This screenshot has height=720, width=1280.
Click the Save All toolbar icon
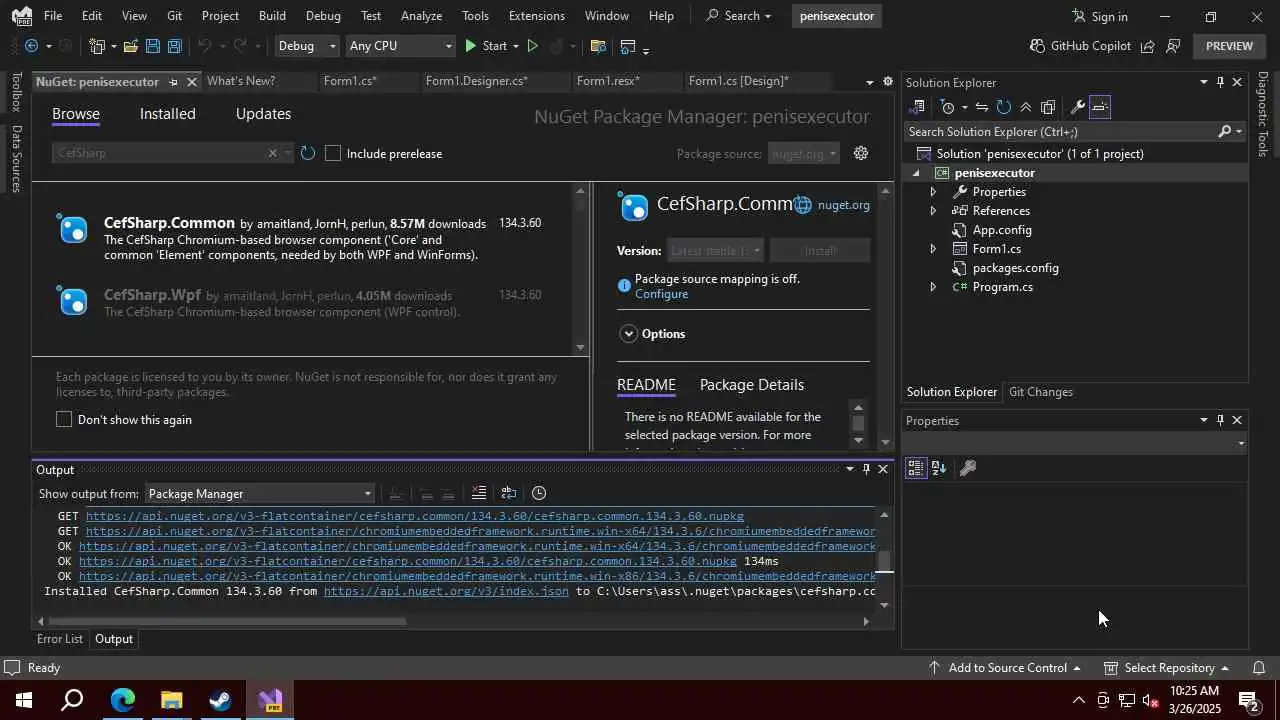pyautogui.click(x=174, y=46)
